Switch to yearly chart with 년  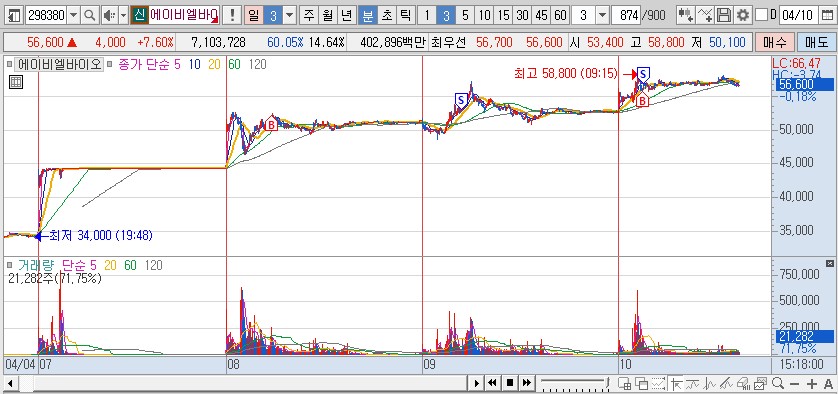[x=346, y=15]
